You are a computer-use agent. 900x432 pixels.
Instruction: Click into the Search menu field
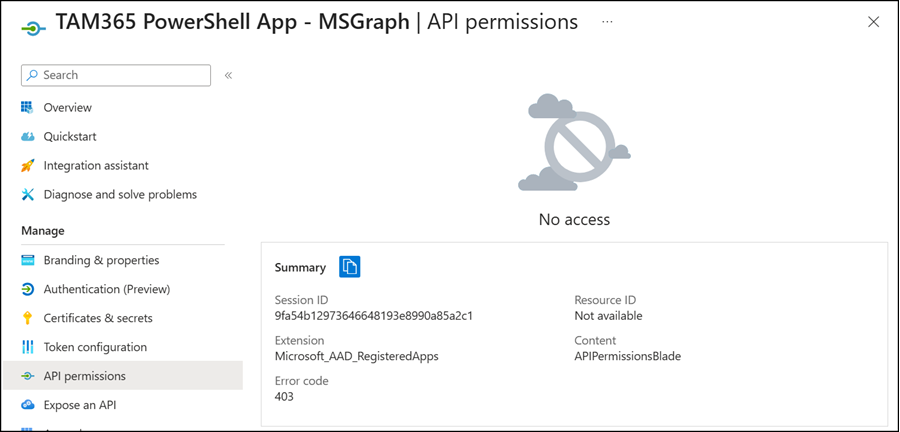(116, 75)
